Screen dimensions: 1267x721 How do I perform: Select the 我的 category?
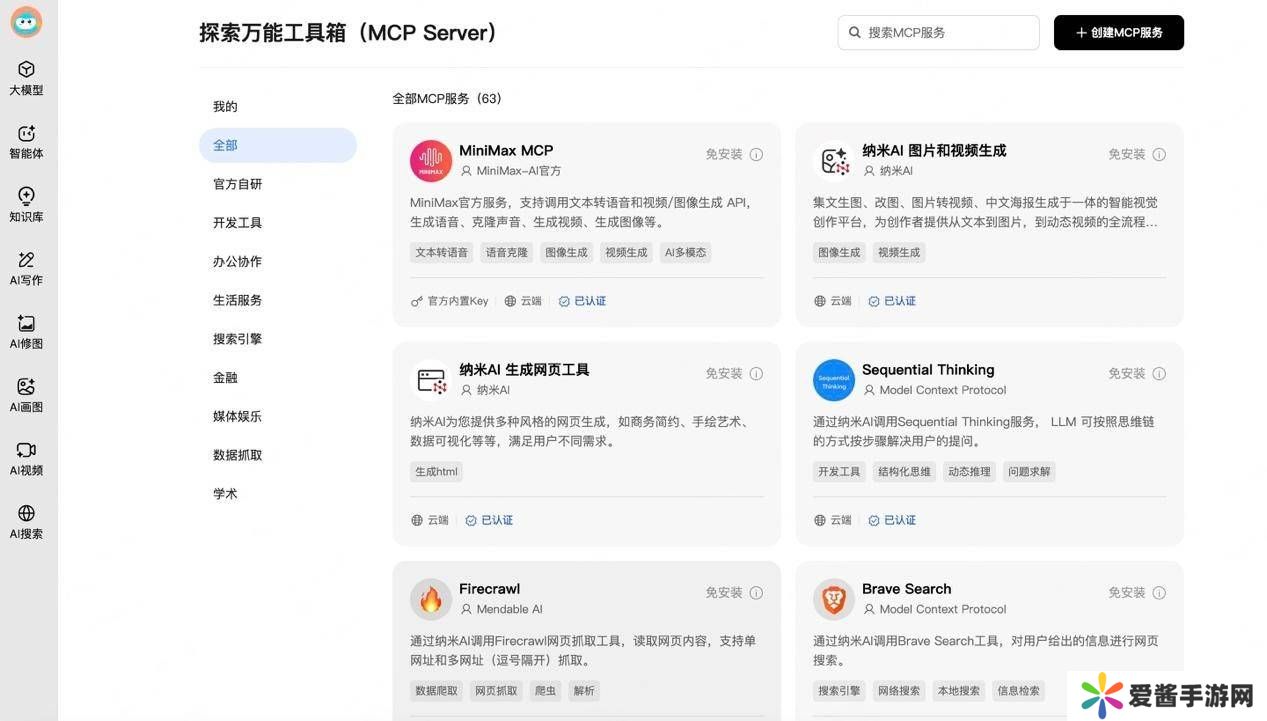(225, 106)
